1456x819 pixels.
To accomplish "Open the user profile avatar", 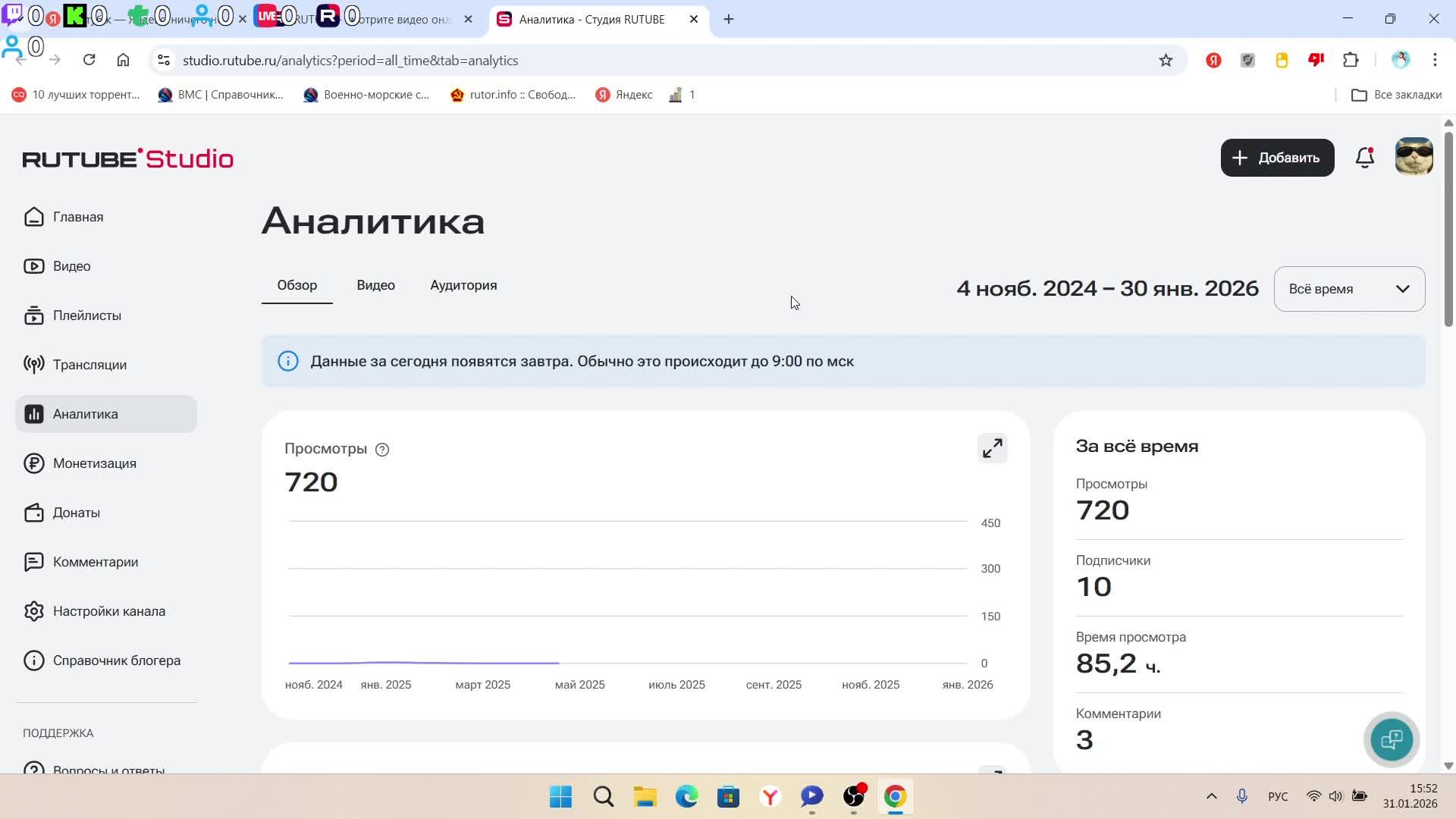I will pyautogui.click(x=1414, y=158).
